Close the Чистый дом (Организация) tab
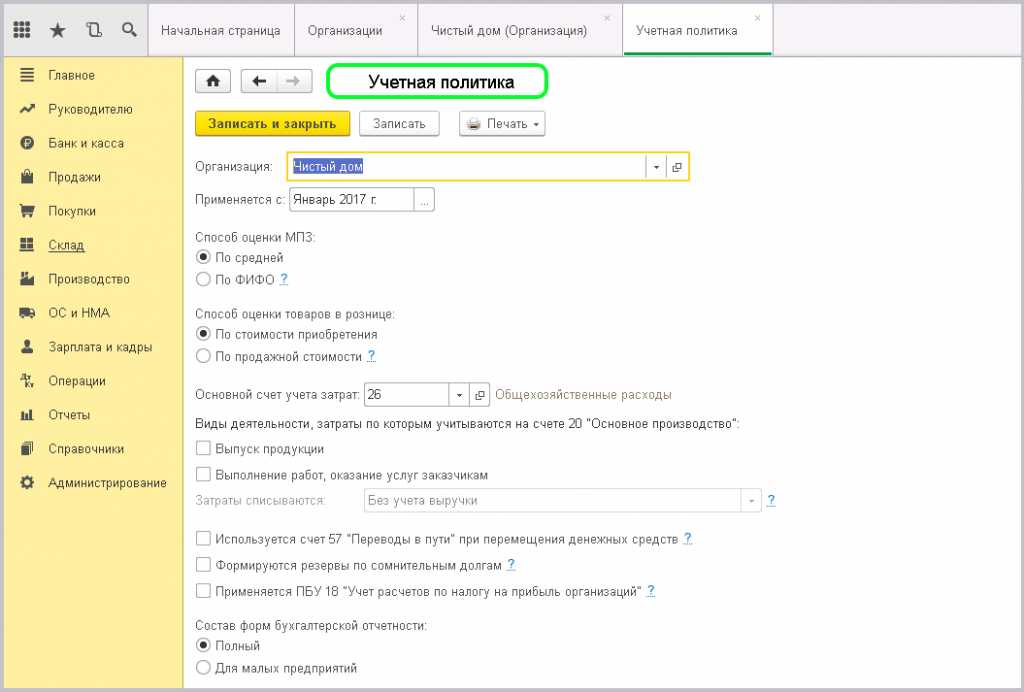This screenshot has height=692, width=1024. click(x=607, y=18)
